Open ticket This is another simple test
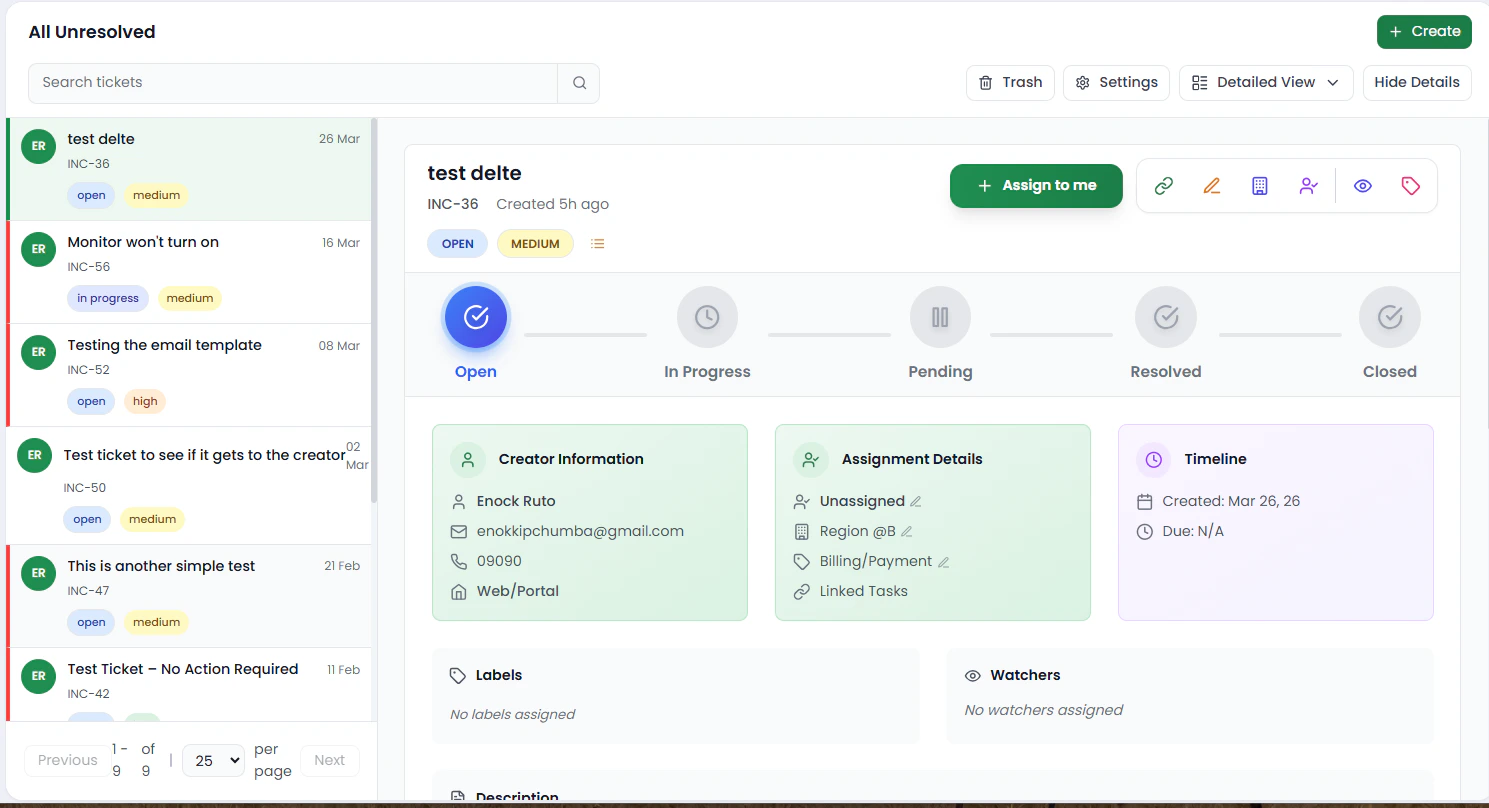 (190, 596)
